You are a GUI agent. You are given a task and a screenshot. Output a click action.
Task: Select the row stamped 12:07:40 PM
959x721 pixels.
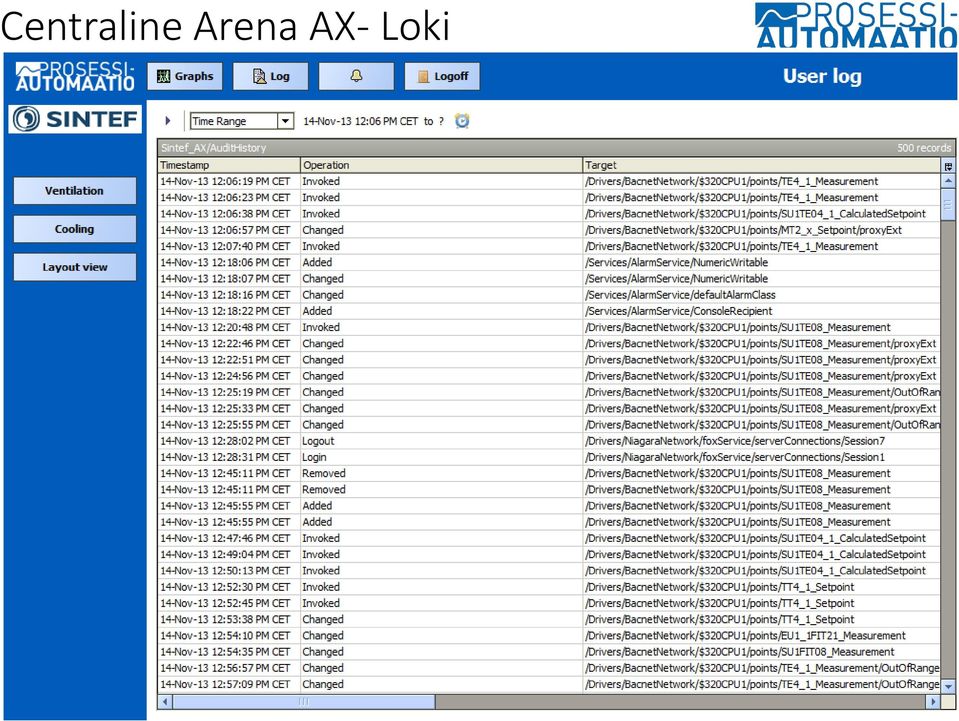coord(549,246)
